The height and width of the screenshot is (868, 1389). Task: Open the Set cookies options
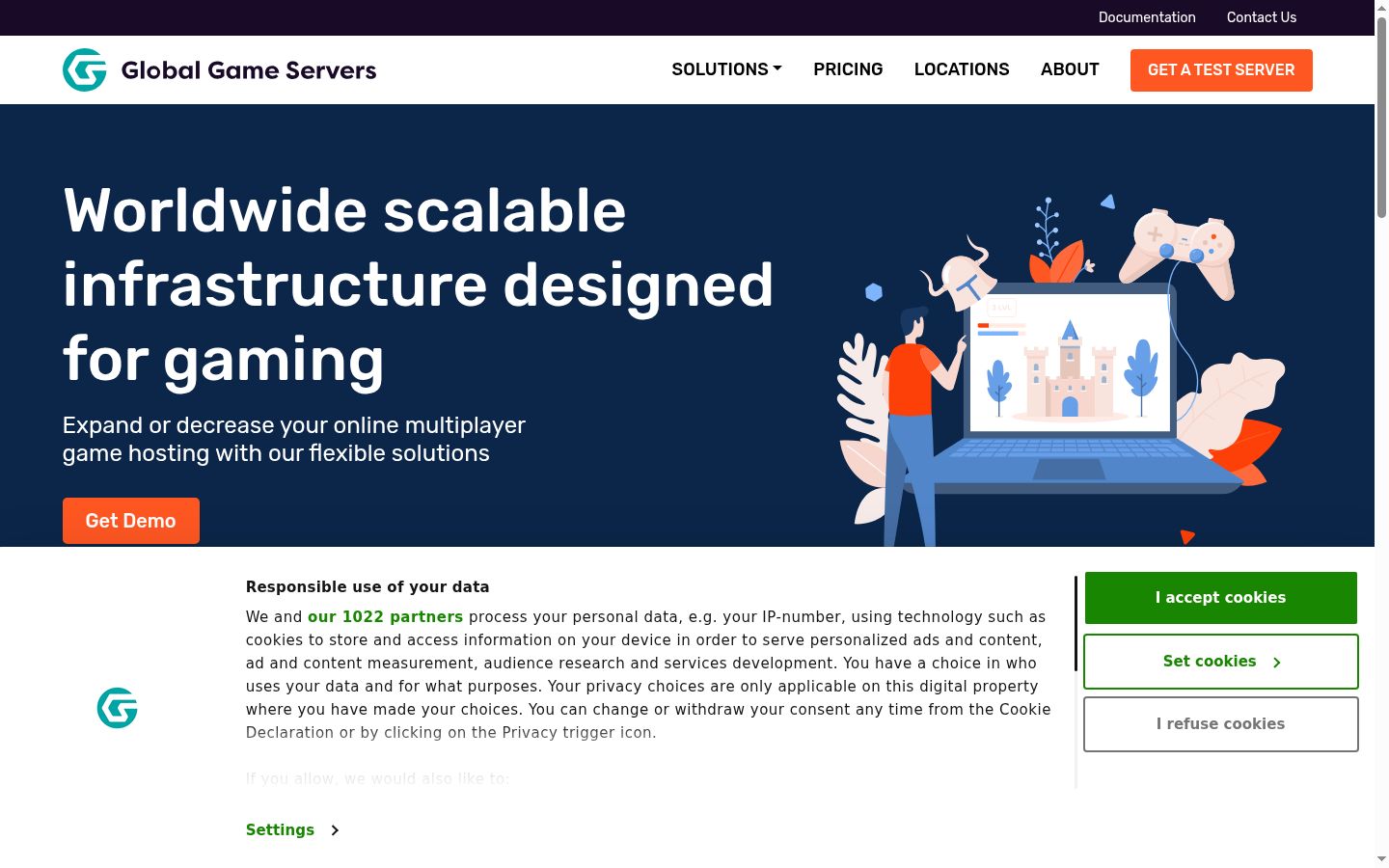[1221, 662]
